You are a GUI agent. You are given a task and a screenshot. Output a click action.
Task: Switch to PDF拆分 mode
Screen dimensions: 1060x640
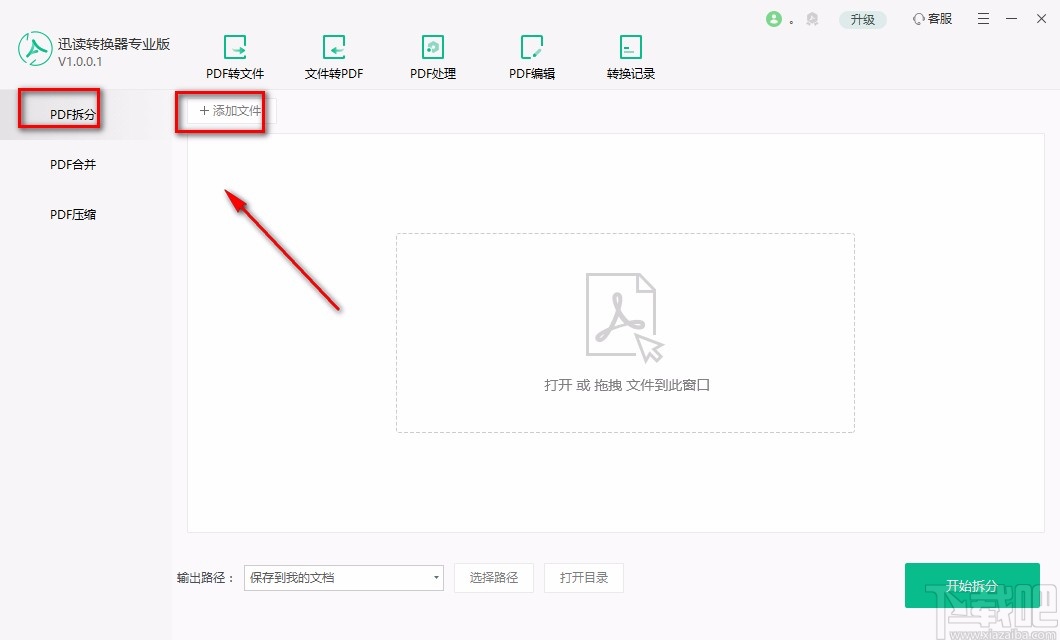pyautogui.click(x=71, y=114)
